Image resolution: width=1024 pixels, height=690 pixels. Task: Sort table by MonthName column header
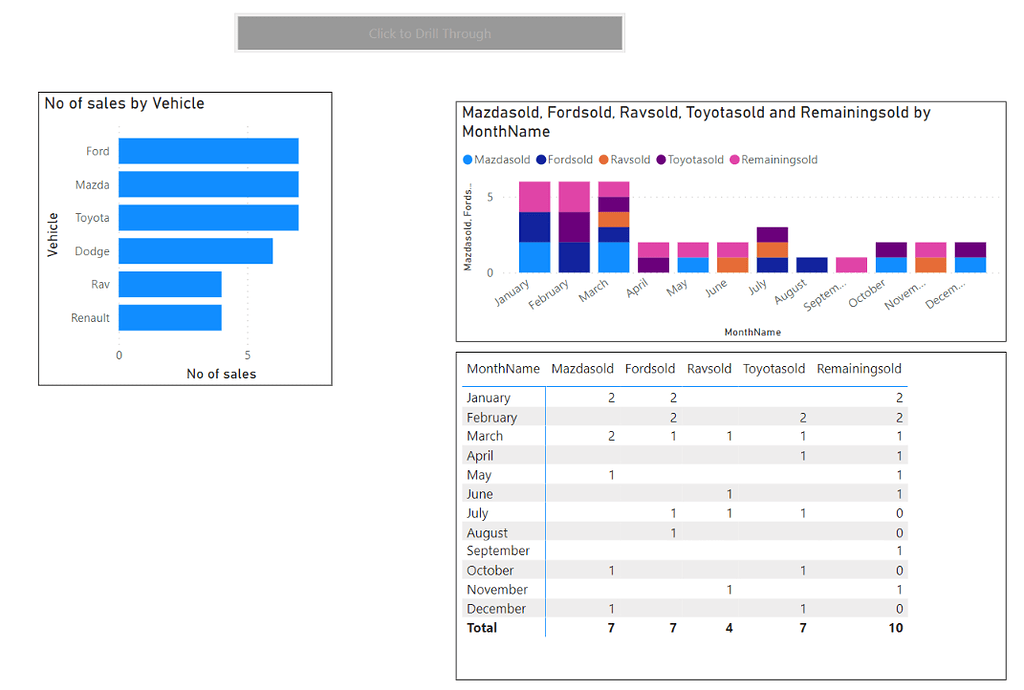click(x=503, y=369)
